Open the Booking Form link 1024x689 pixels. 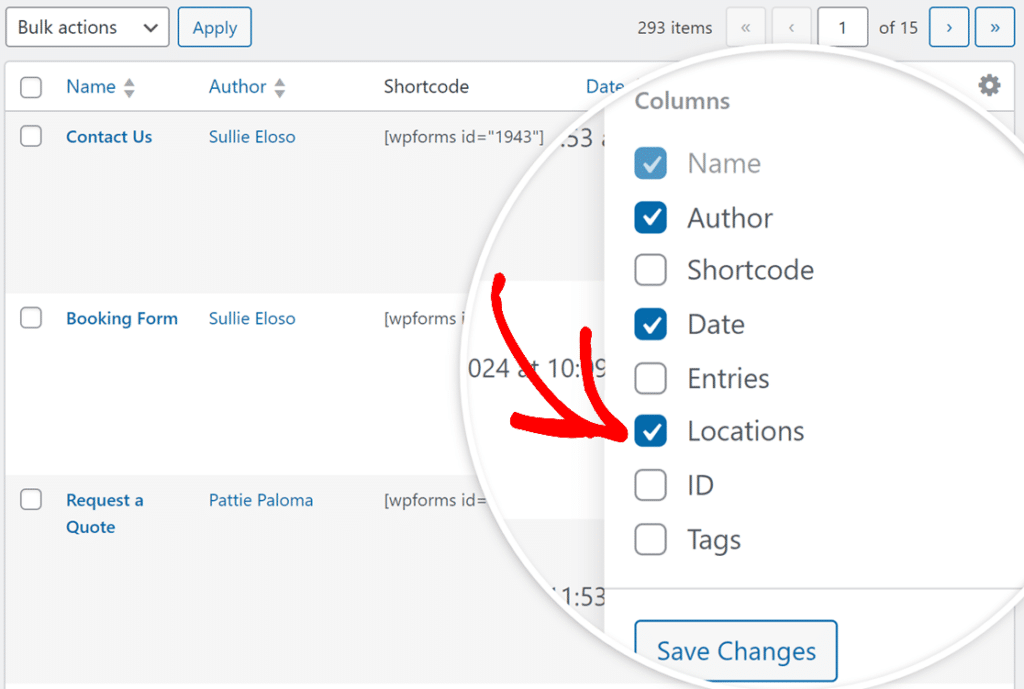coord(122,318)
